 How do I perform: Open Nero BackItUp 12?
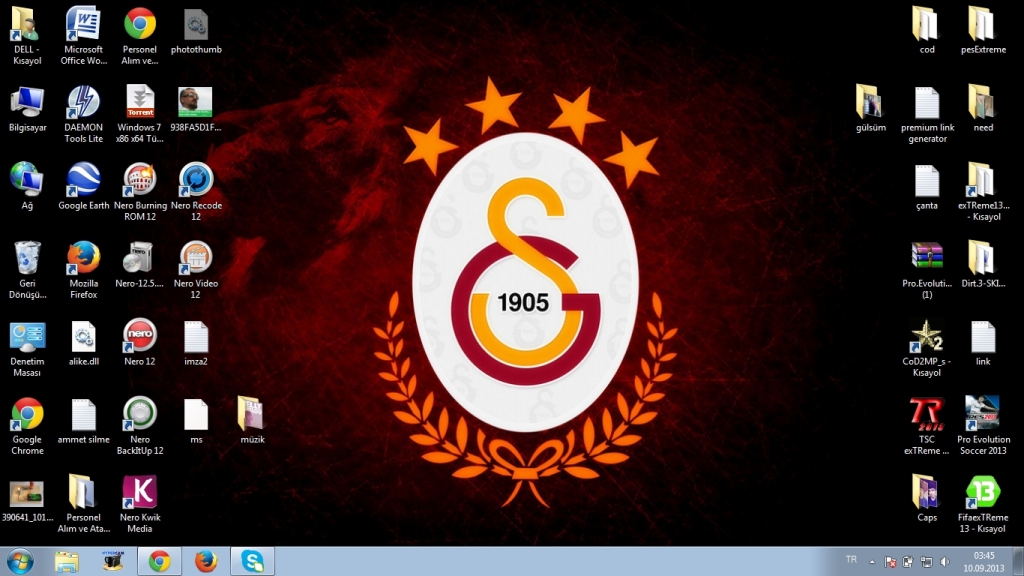(x=140, y=426)
